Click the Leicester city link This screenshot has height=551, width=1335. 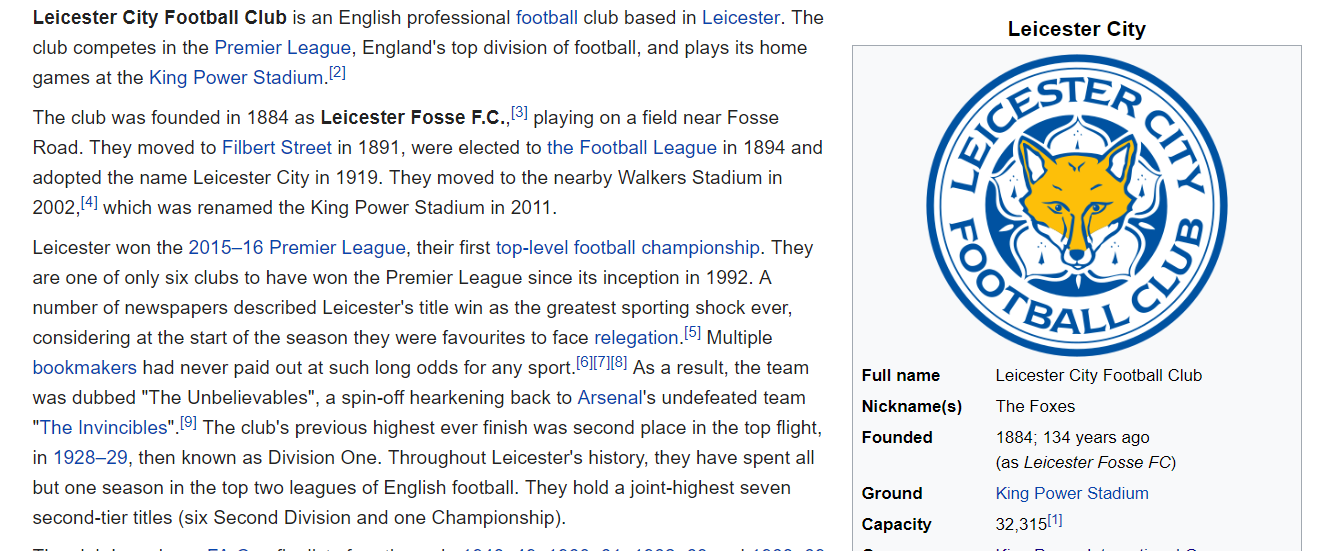(740, 17)
